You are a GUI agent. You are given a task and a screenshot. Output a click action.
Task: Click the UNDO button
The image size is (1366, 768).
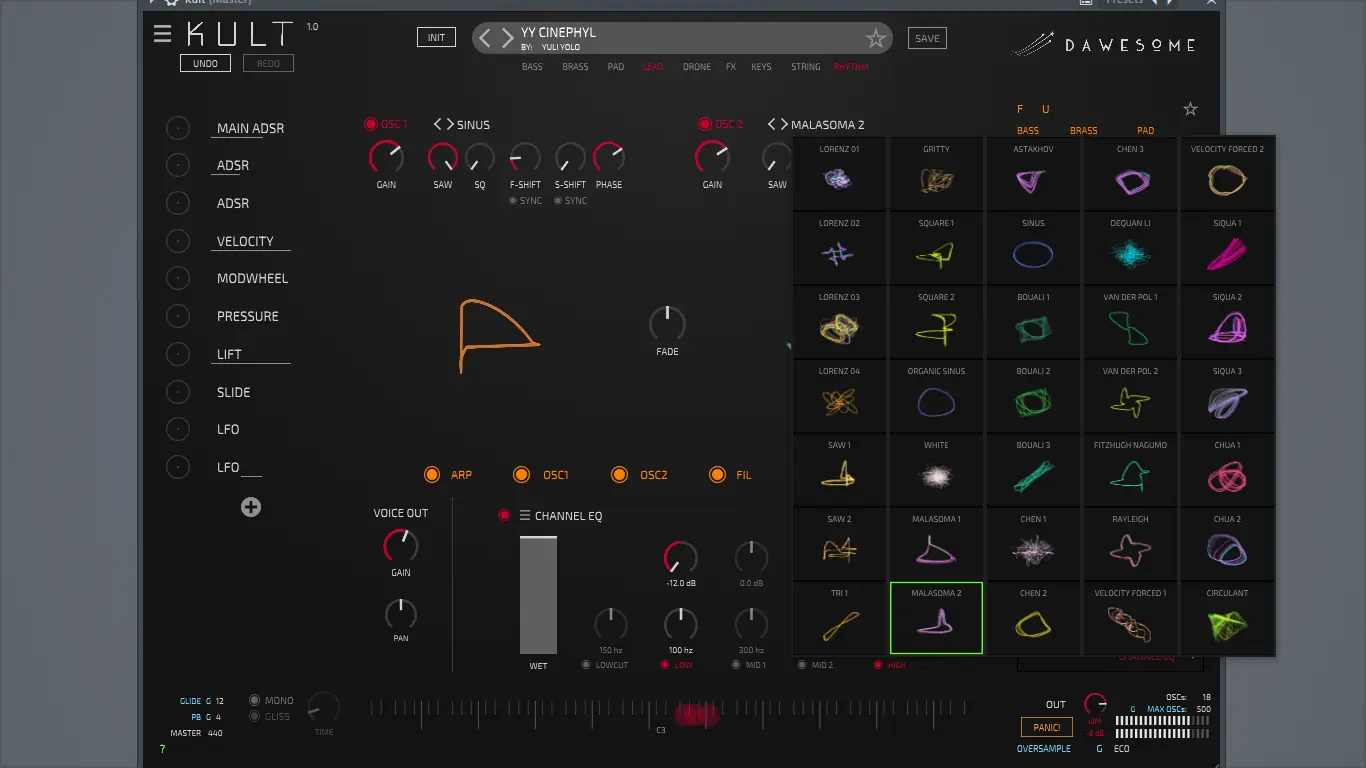[205, 63]
